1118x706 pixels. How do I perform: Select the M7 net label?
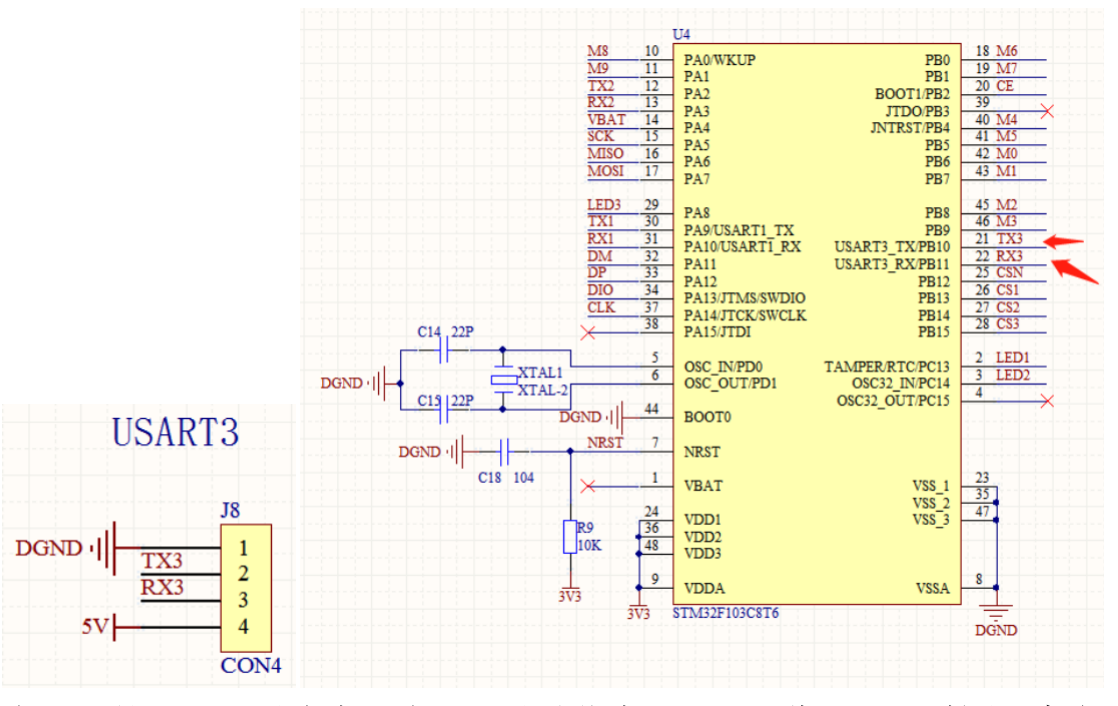tap(1007, 68)
